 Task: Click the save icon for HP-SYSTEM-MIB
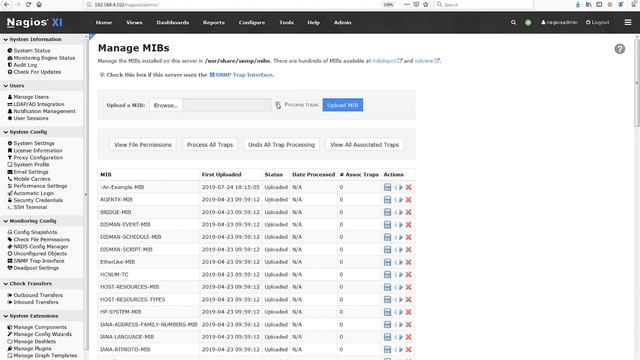(387, 312)
